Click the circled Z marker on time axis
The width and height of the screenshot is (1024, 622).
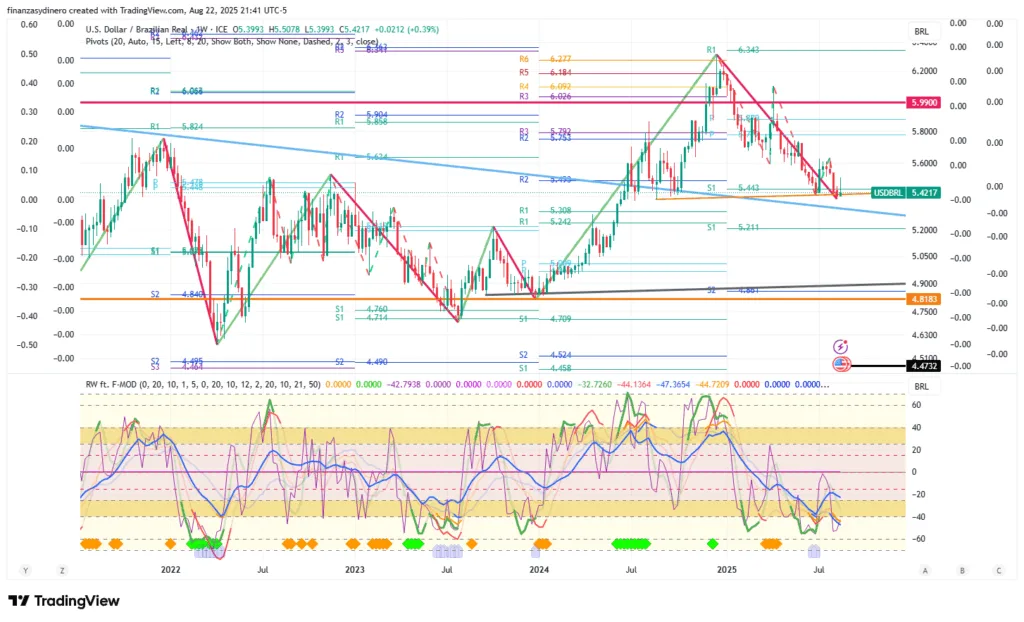point(62,570)
